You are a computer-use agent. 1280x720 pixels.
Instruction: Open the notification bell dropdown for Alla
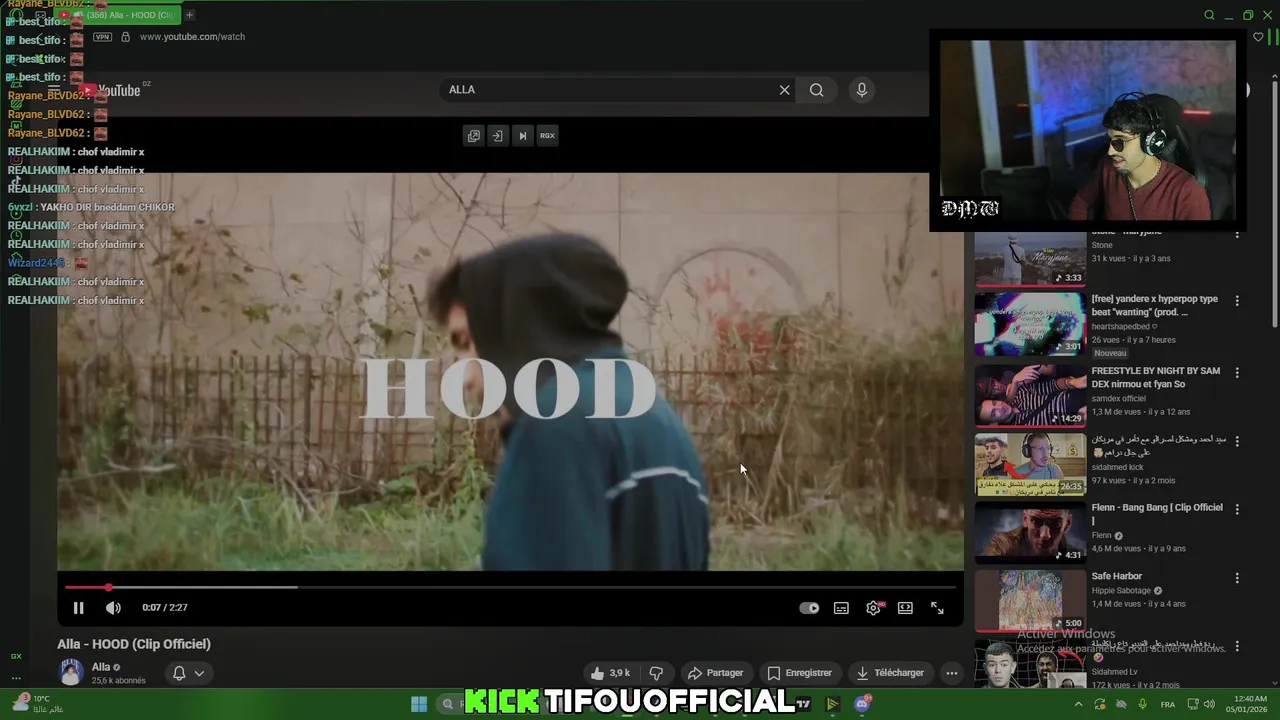188,673
